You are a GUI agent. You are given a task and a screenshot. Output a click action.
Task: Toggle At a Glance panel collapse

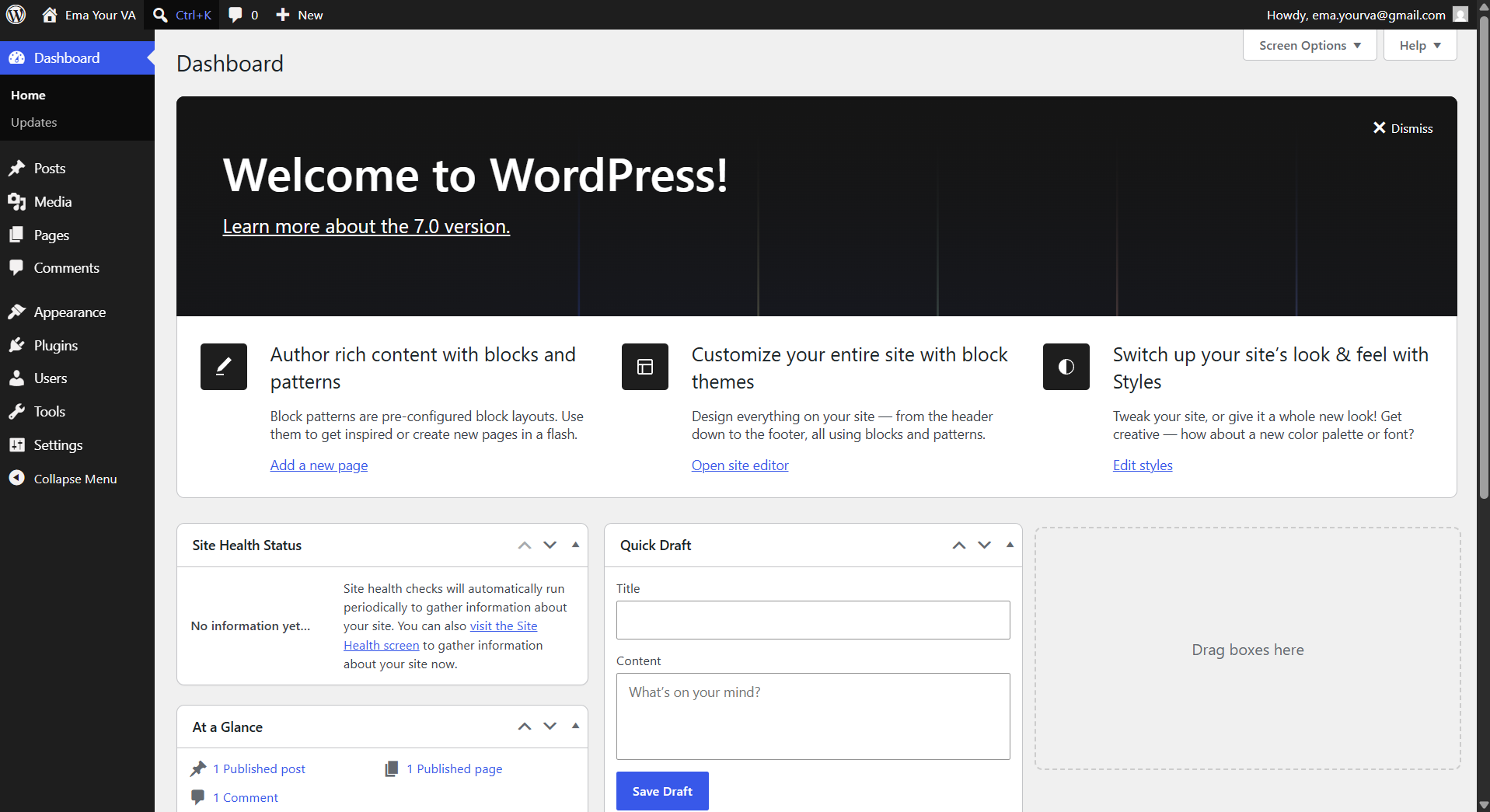coord(575,727)
